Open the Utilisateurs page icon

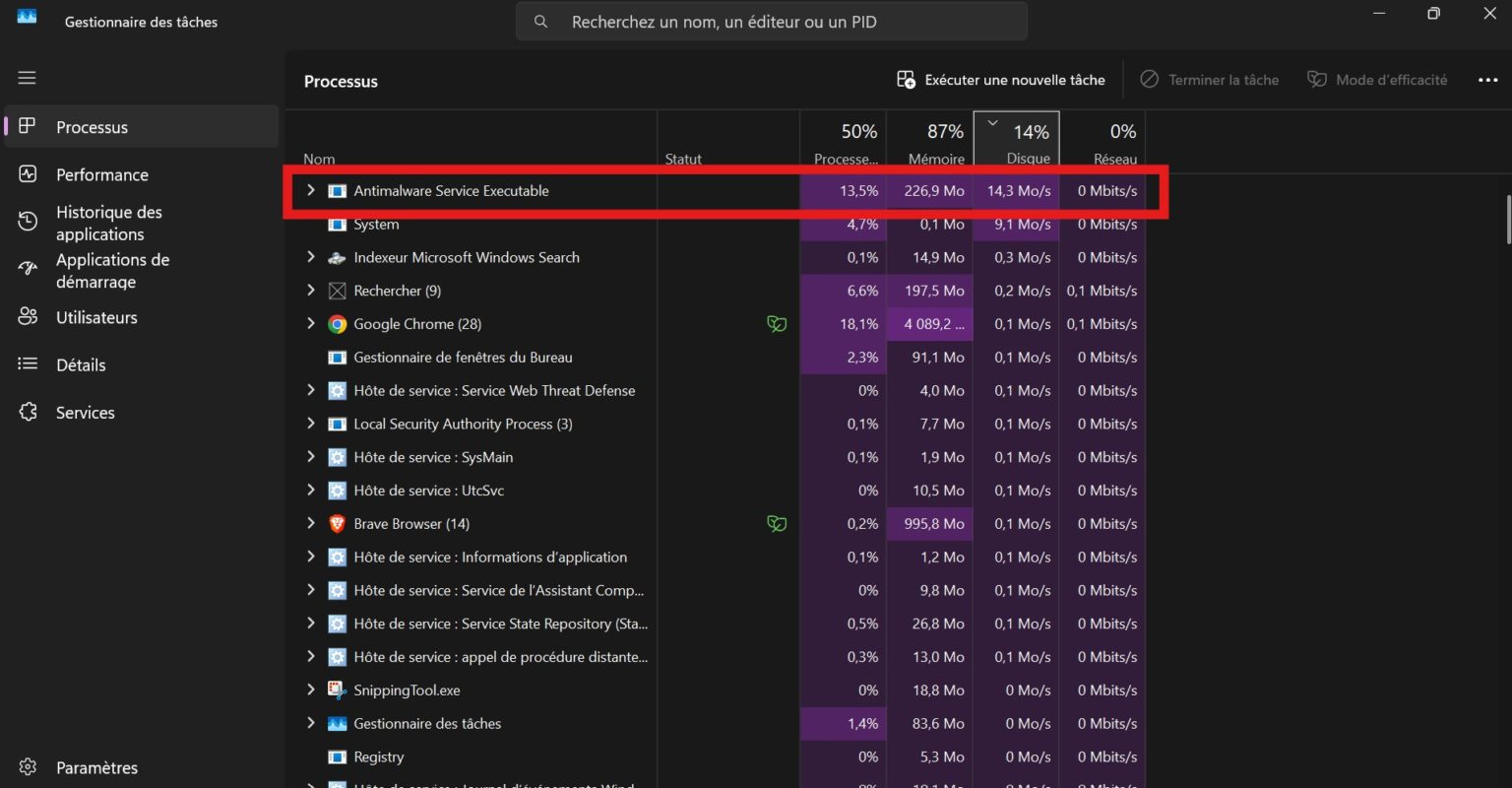point(28,317)
